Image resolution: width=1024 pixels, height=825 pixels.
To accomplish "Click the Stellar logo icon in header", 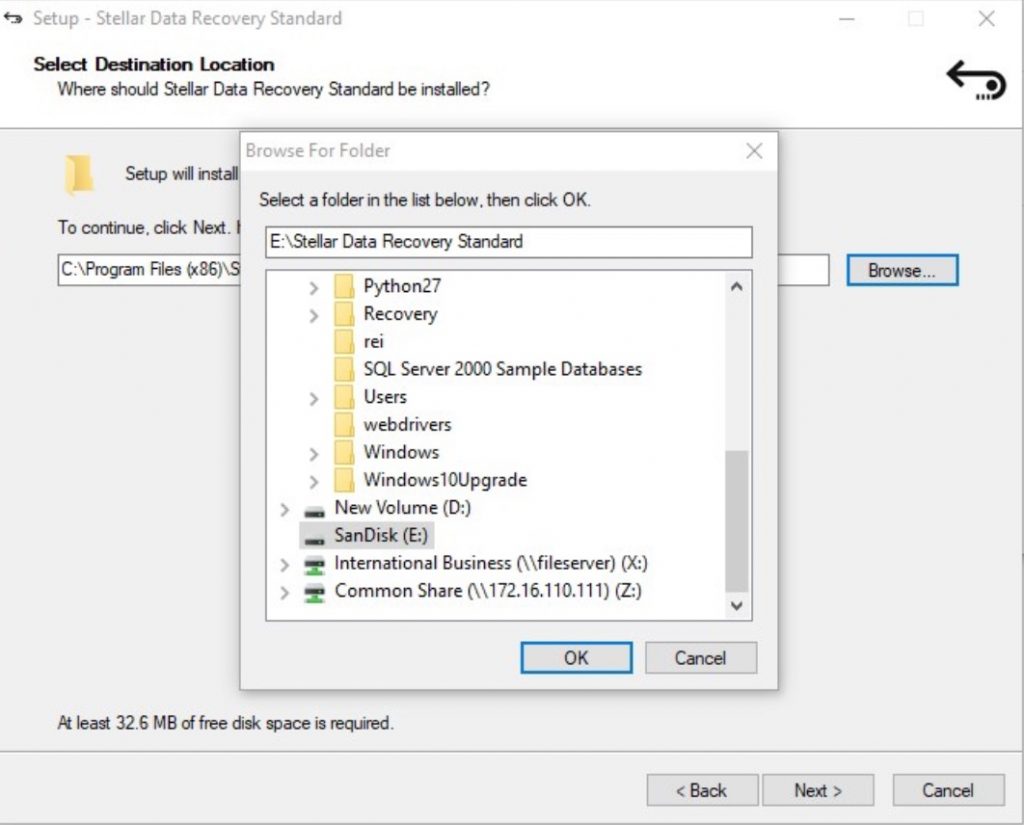I will (x=975, y=79).
